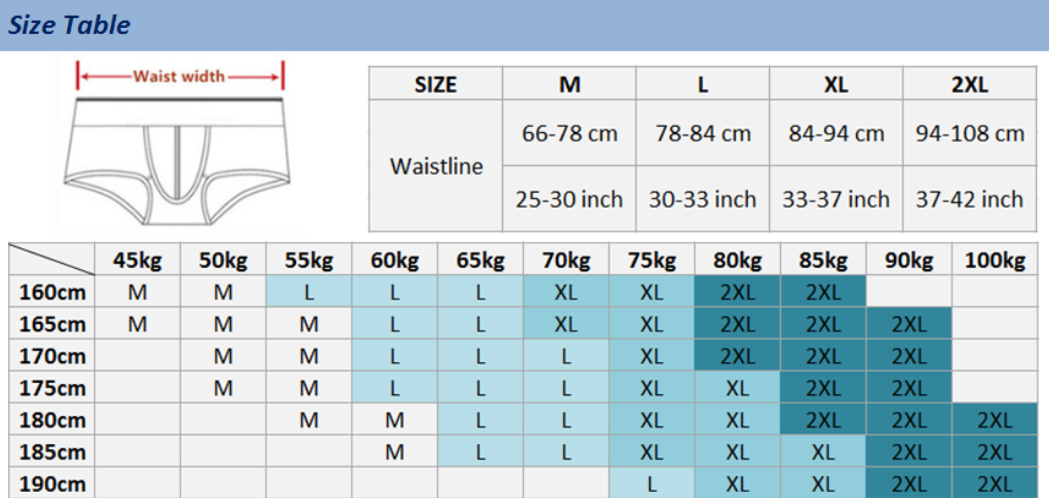Click the 175cm height row header
Image resolution: width=1049 pixels, height=498 pixels.
[53, 389]
